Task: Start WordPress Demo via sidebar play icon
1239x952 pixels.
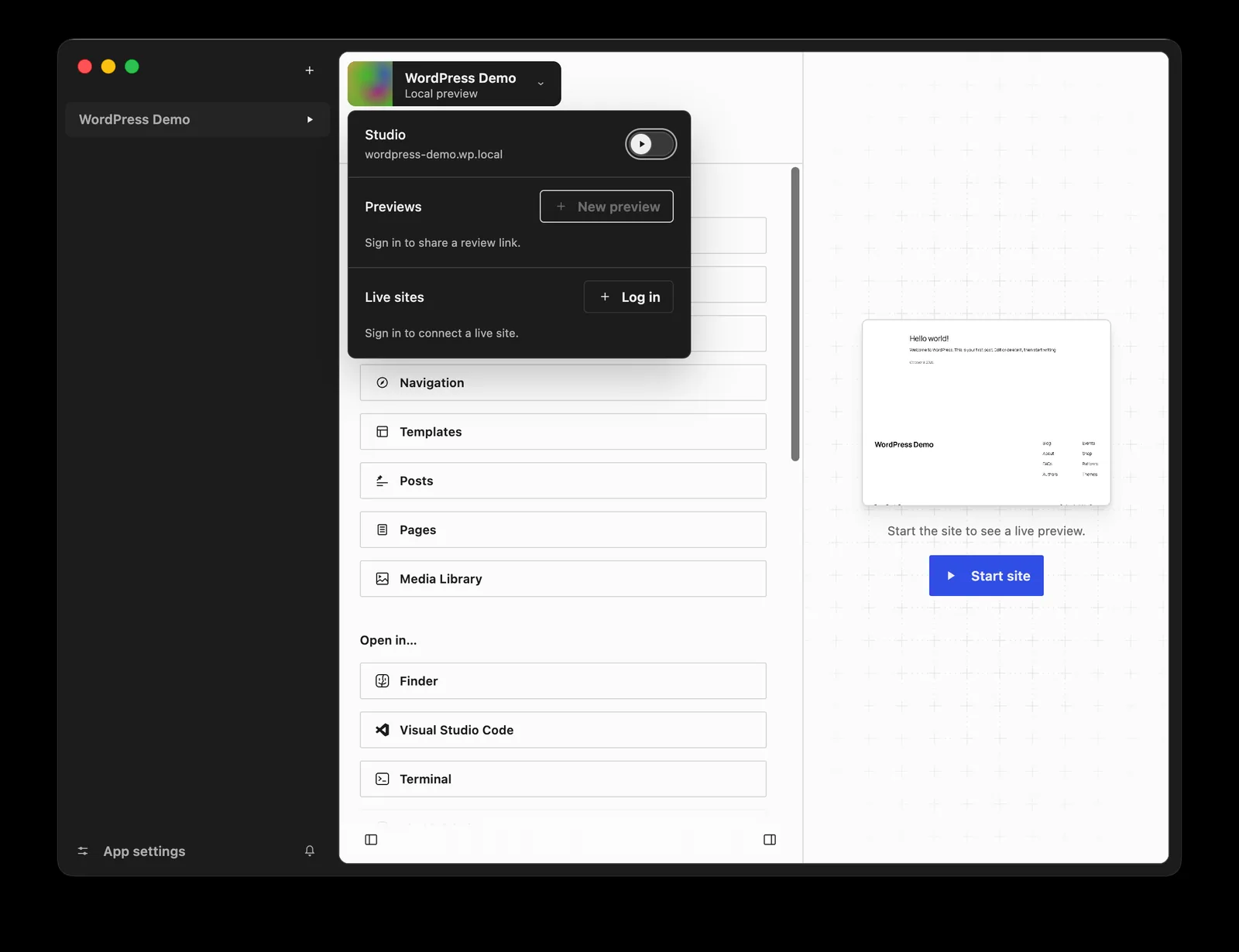Action: 310,119
